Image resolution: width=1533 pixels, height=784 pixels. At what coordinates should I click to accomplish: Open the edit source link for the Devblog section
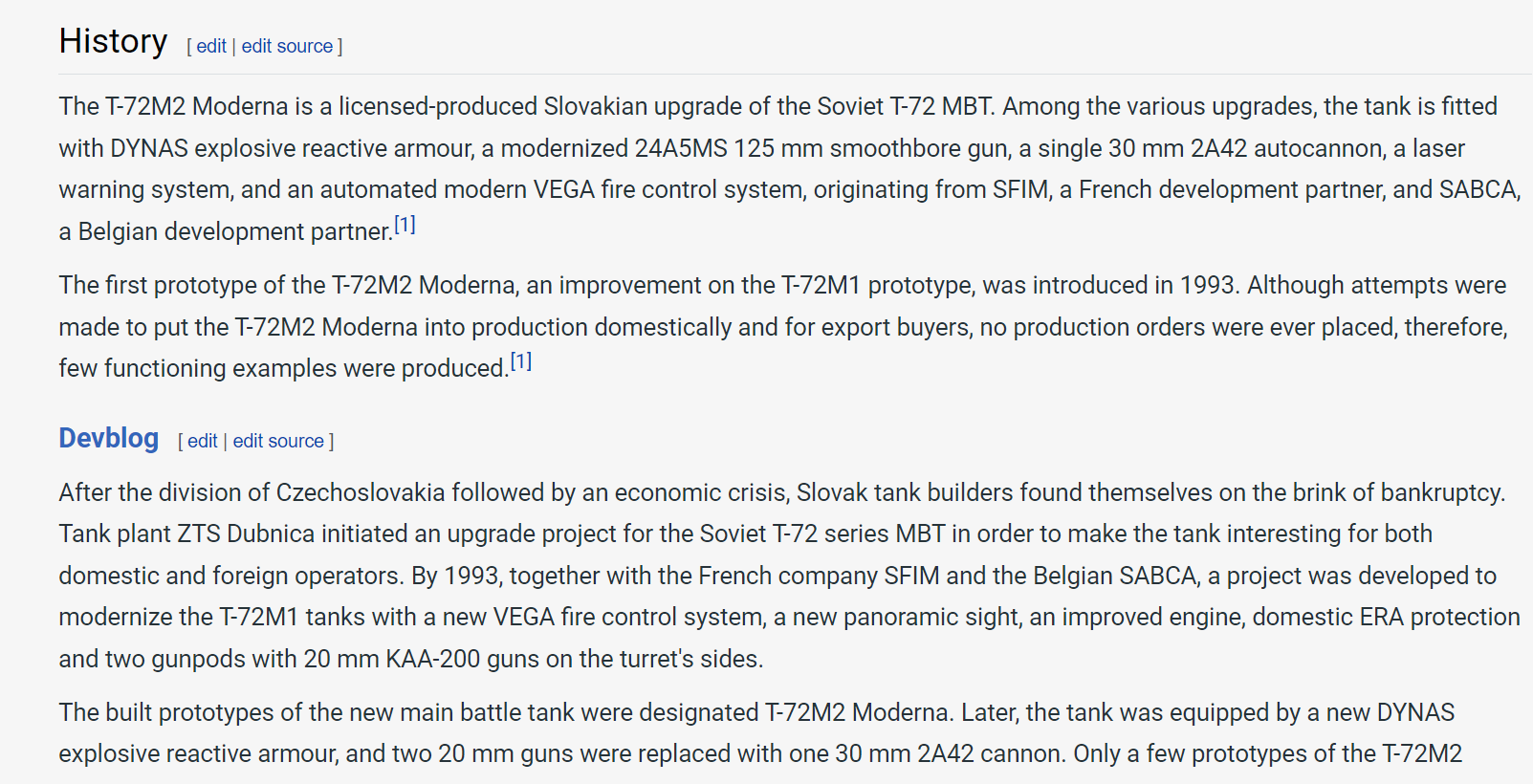pyautogui.click(x=278, y=441)
